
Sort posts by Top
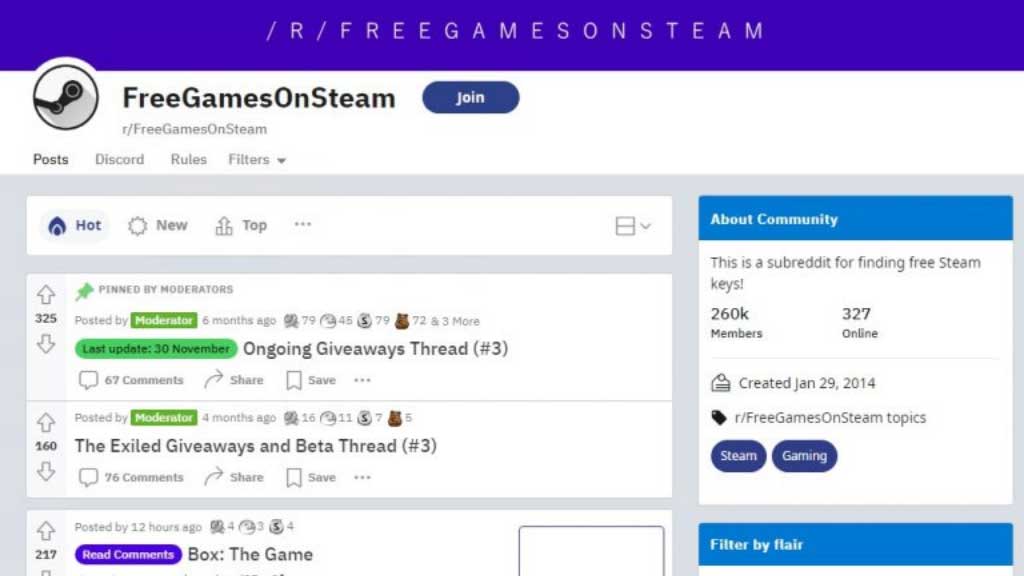coord(241,225)
